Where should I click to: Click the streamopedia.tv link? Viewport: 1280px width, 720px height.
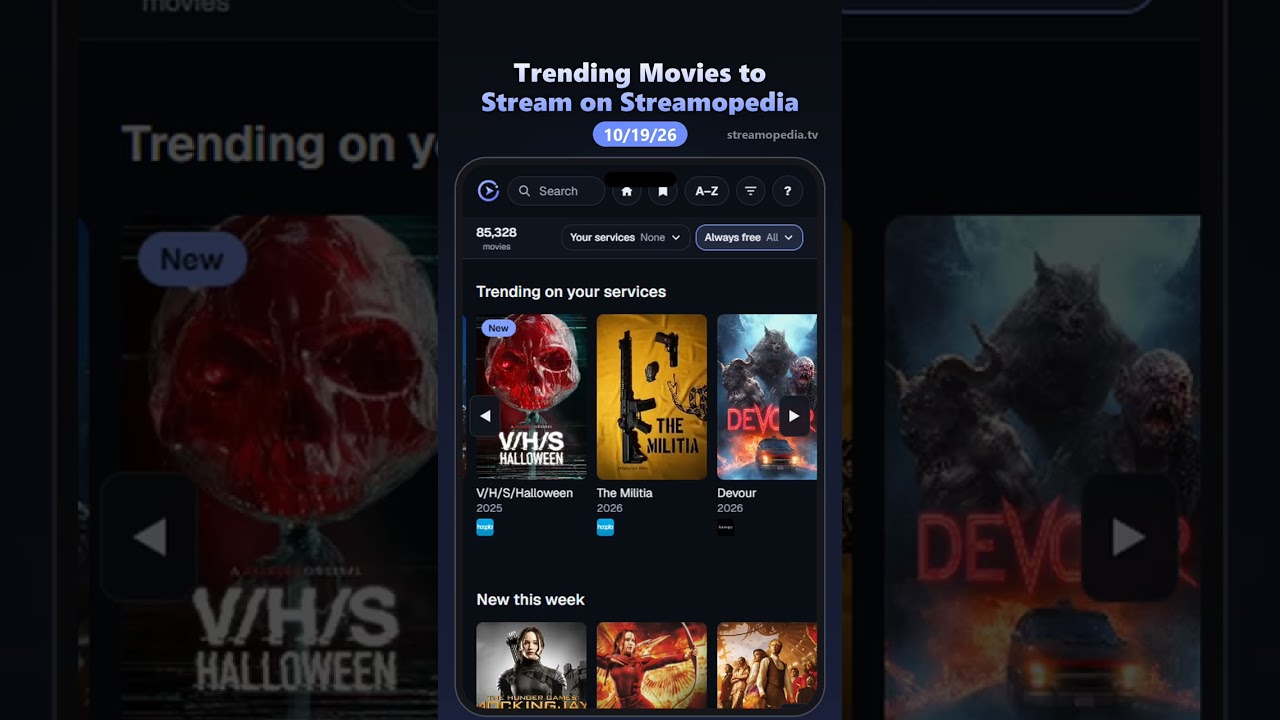pos(772,135)
